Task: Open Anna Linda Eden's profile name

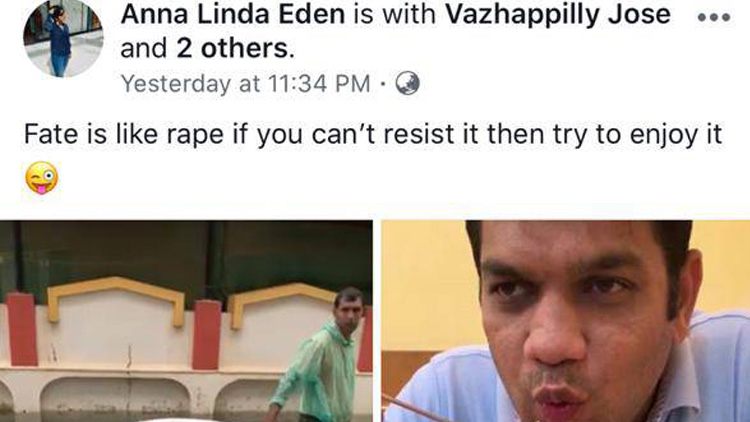Action: tap(233, 14)
